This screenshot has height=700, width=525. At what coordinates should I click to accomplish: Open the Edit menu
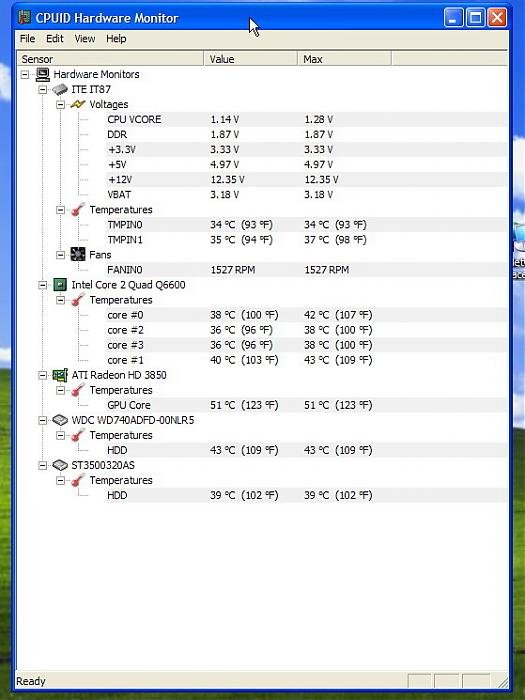click(x=54, y=39)
